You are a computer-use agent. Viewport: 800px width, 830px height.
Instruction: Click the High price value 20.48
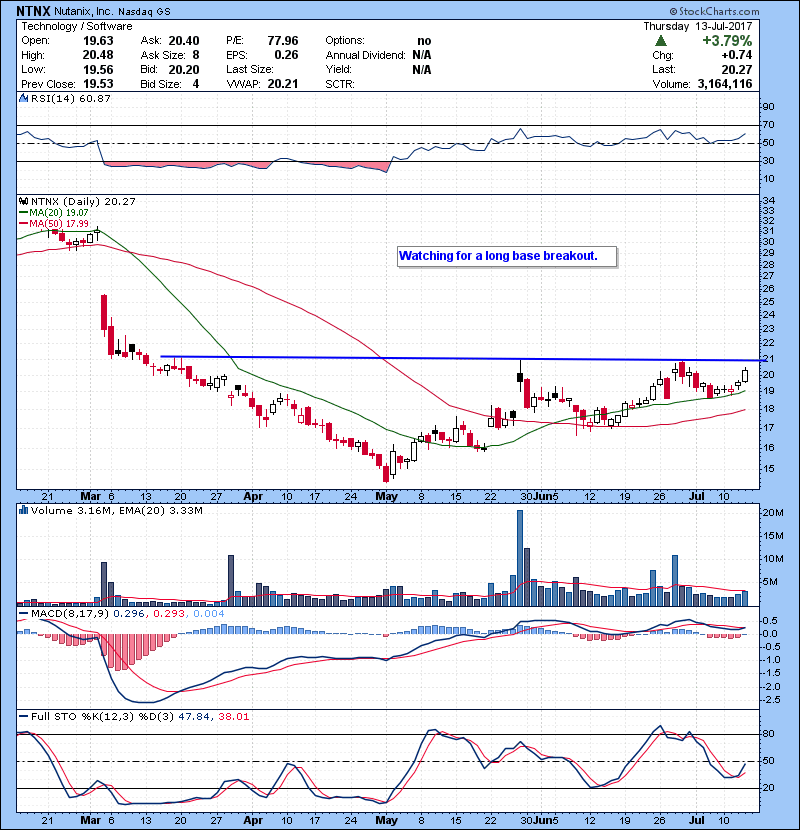point(98,55)
